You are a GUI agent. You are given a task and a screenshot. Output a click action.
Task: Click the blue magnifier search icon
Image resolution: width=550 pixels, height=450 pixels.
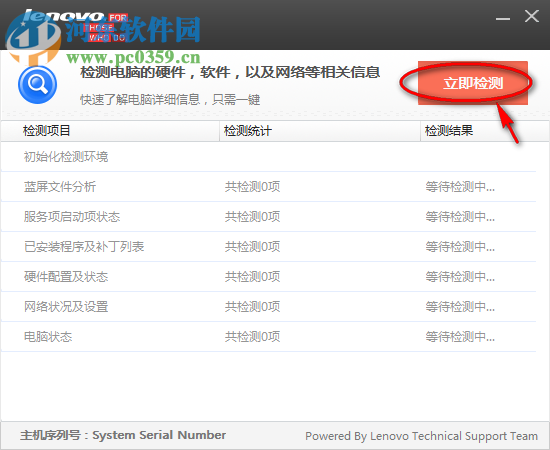click(x=38, y=85)
